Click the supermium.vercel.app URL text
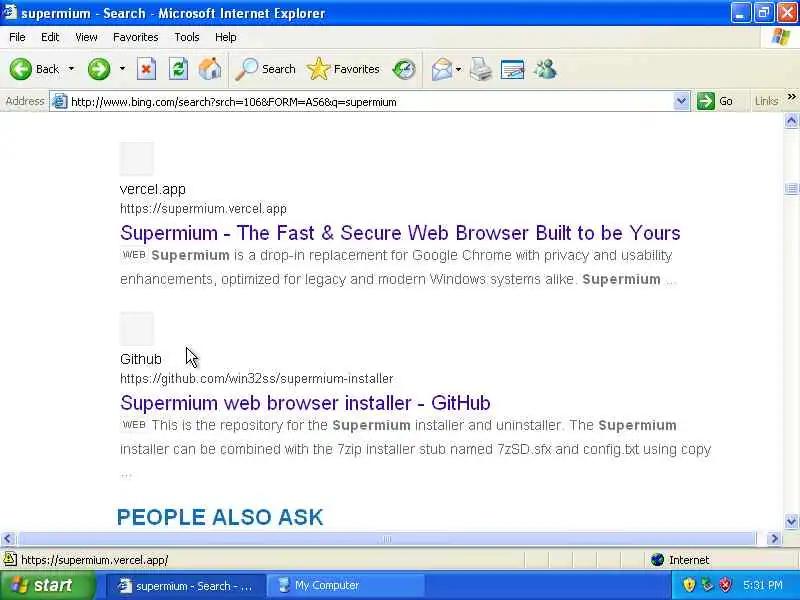The image size is (800, 600). pos(203,209)
